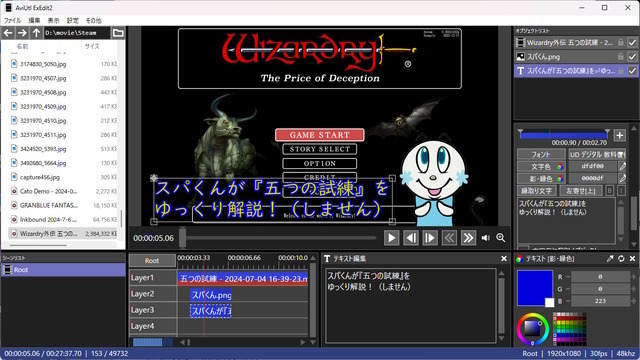Screen dimensions: 640x360
Task: Decrease the B value with minus
Action: pos(568,301)
